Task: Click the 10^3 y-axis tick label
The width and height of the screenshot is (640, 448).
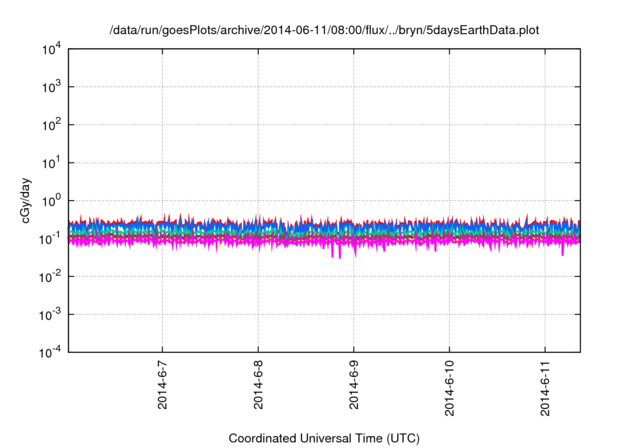Action: click(50, 88)
